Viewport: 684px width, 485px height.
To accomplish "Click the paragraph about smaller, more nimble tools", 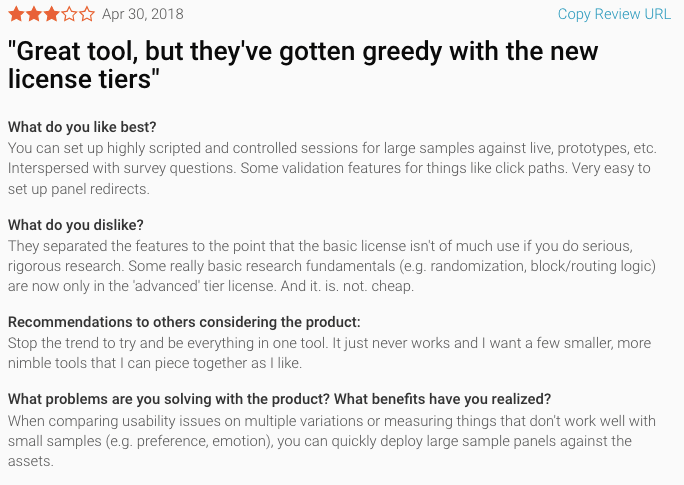I will click(329, 353).
